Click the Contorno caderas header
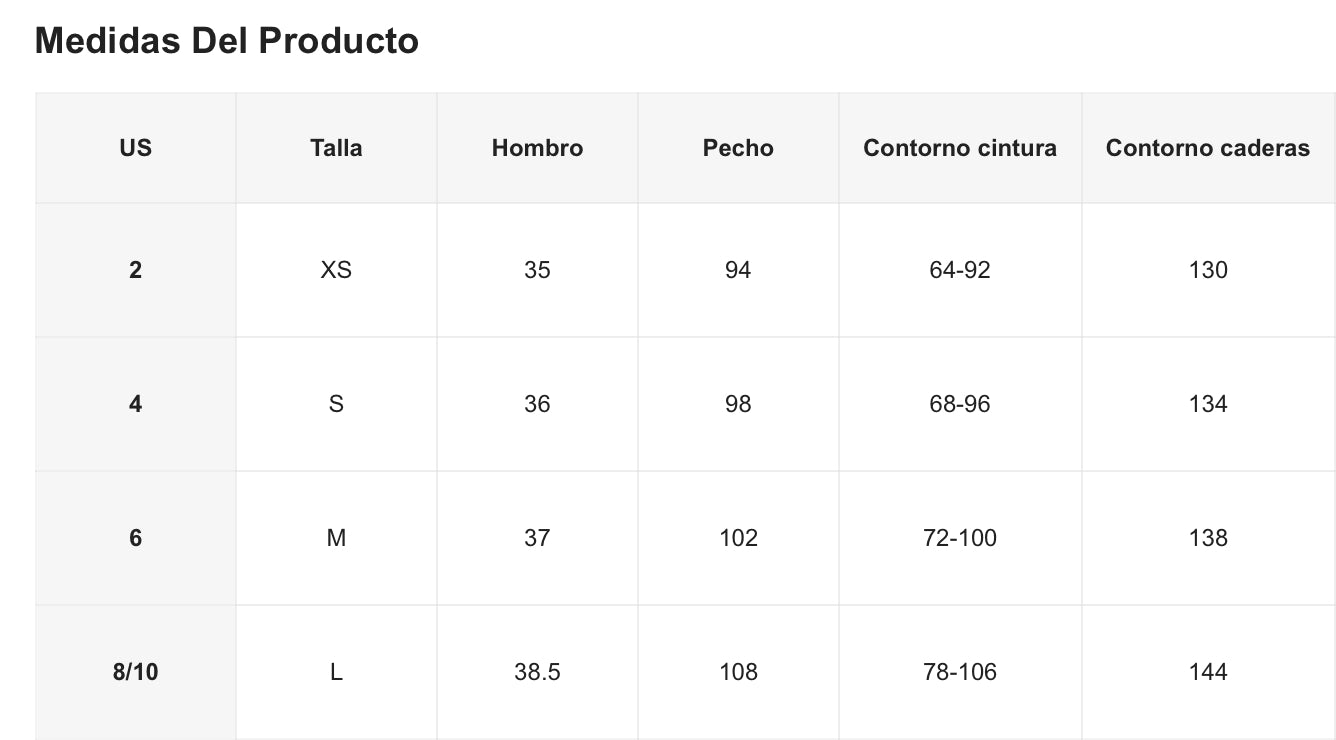1336x740 pixels. (1208, 148)
